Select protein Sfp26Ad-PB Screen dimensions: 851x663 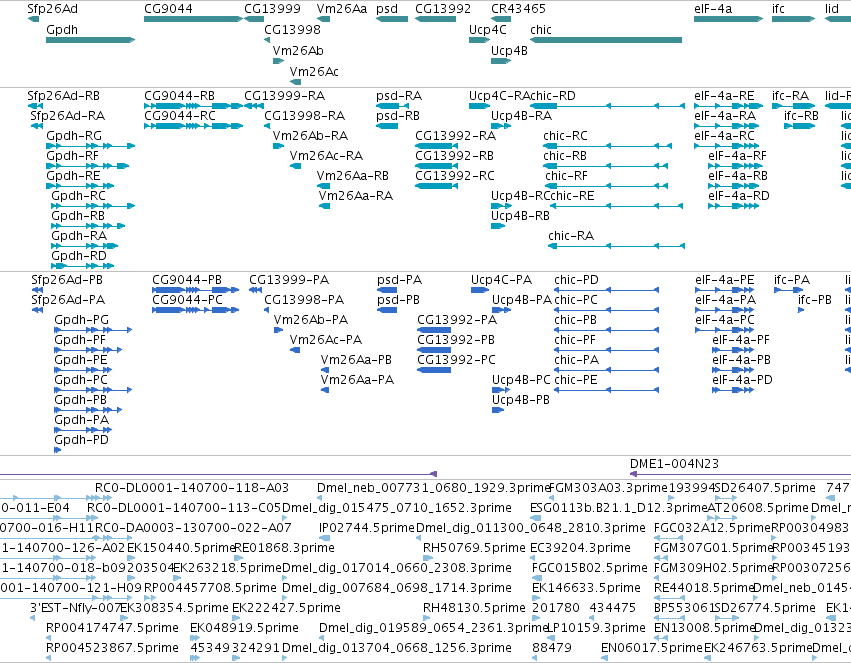tap(37, 290)
